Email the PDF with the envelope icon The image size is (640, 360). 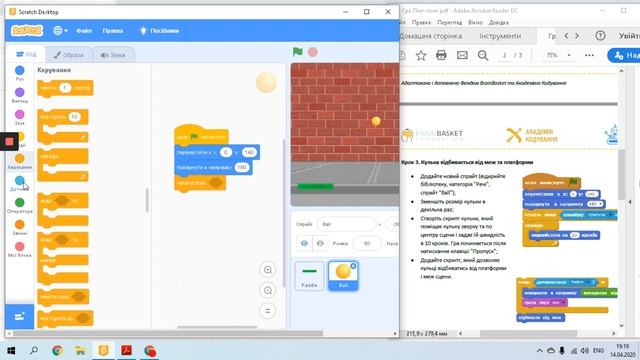click(462, 55)
